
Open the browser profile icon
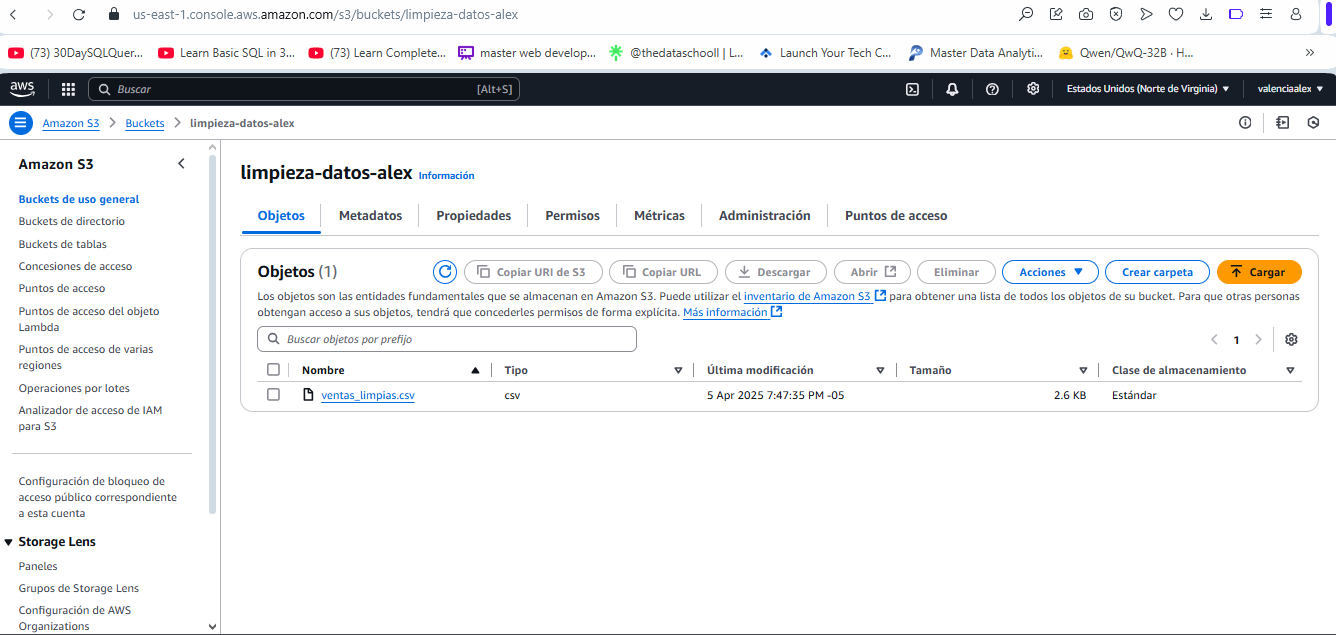coord(1296,14)
